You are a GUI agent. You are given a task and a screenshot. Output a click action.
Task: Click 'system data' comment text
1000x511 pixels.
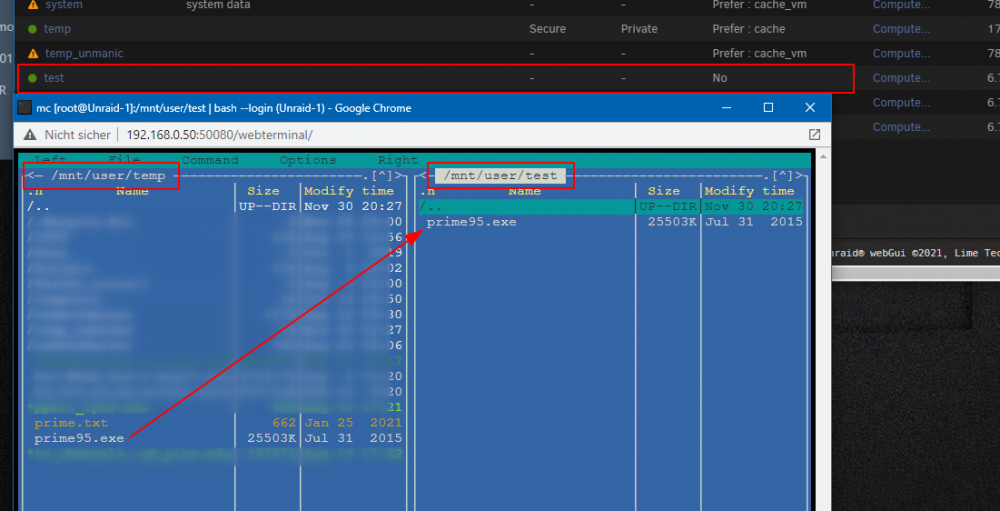tap(218, 4)
